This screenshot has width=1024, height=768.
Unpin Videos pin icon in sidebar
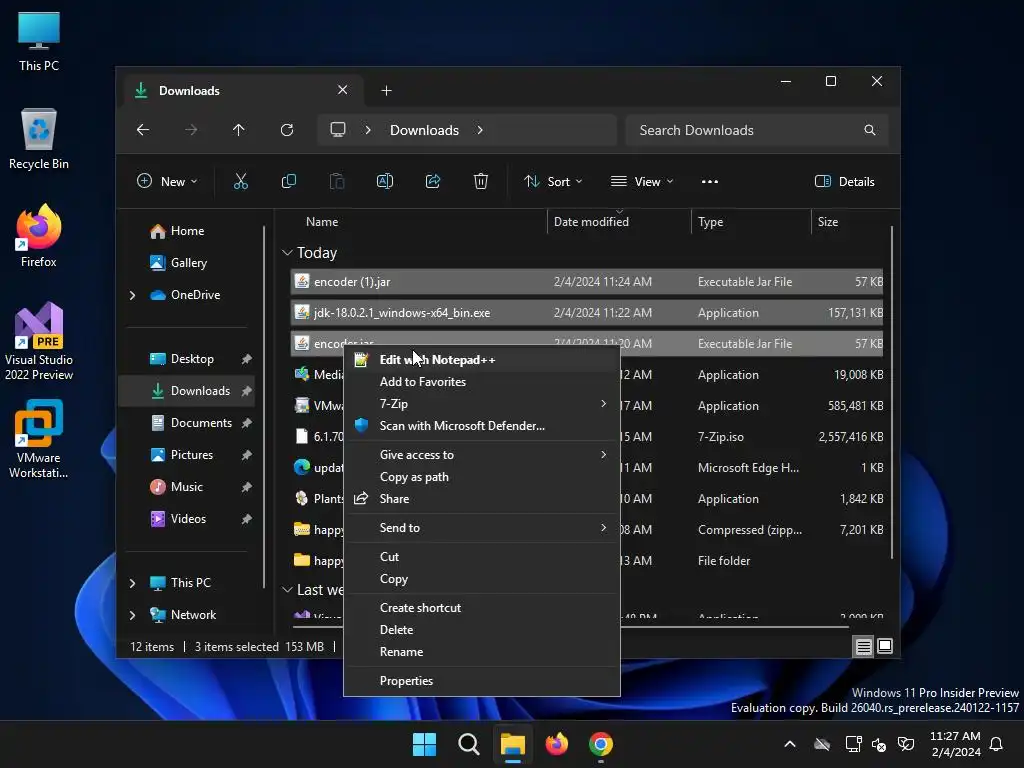pyautogui.click(x=246, y=519)
